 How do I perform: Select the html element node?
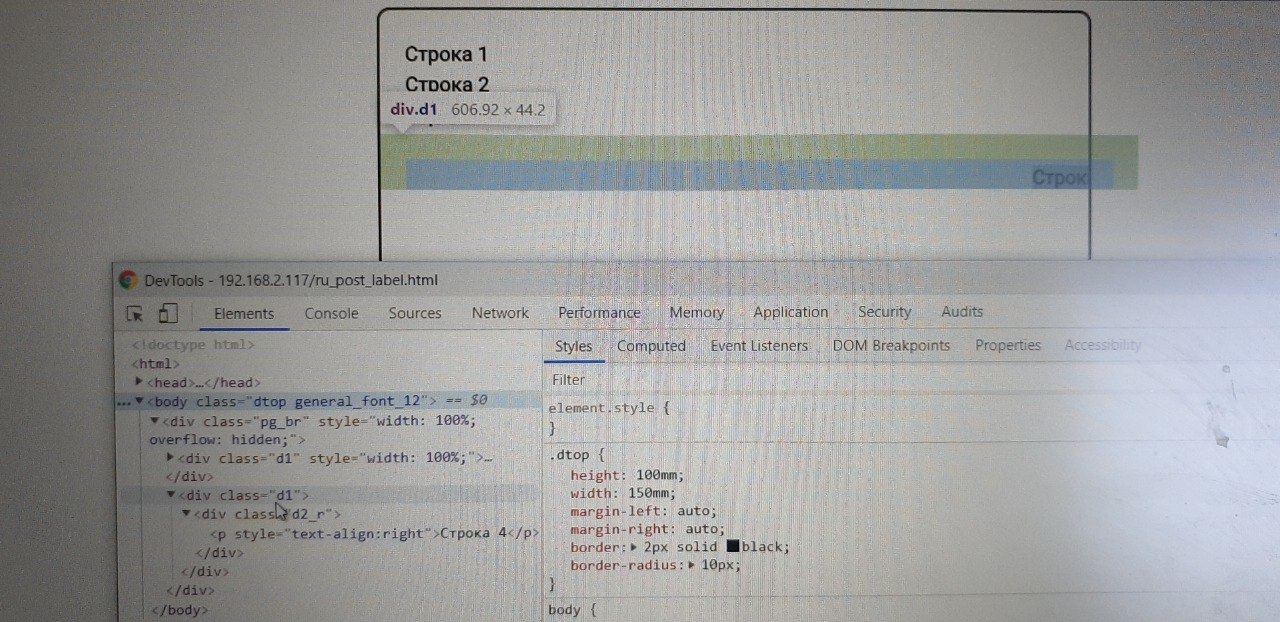click(x=156, y=364)
